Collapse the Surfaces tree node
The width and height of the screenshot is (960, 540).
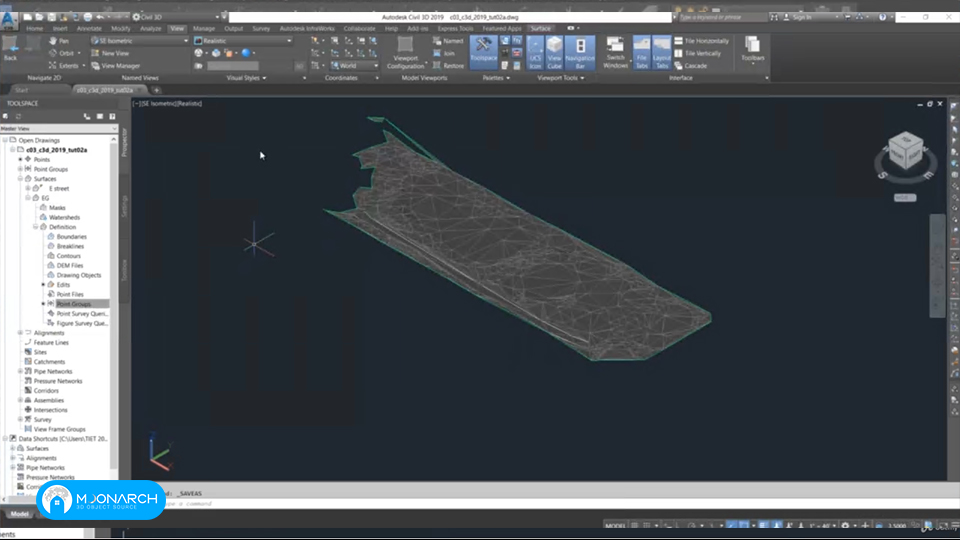(x=20, y=179)
